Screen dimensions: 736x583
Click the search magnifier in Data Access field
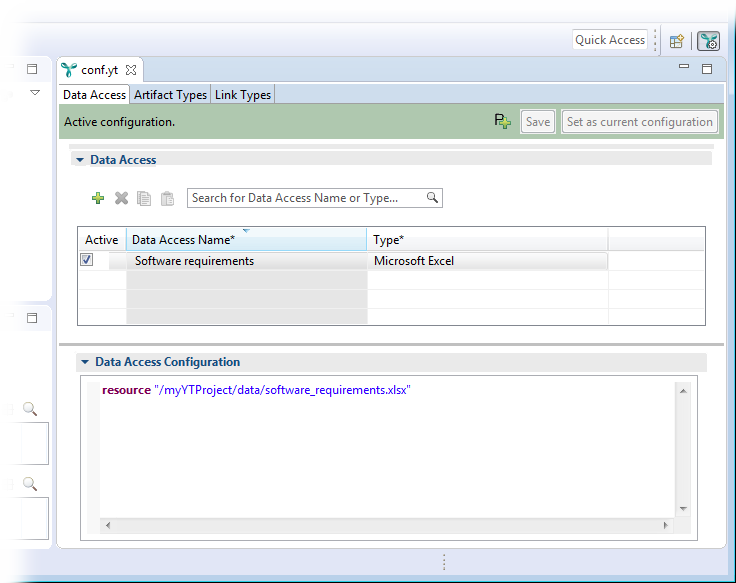pos(432,198)
